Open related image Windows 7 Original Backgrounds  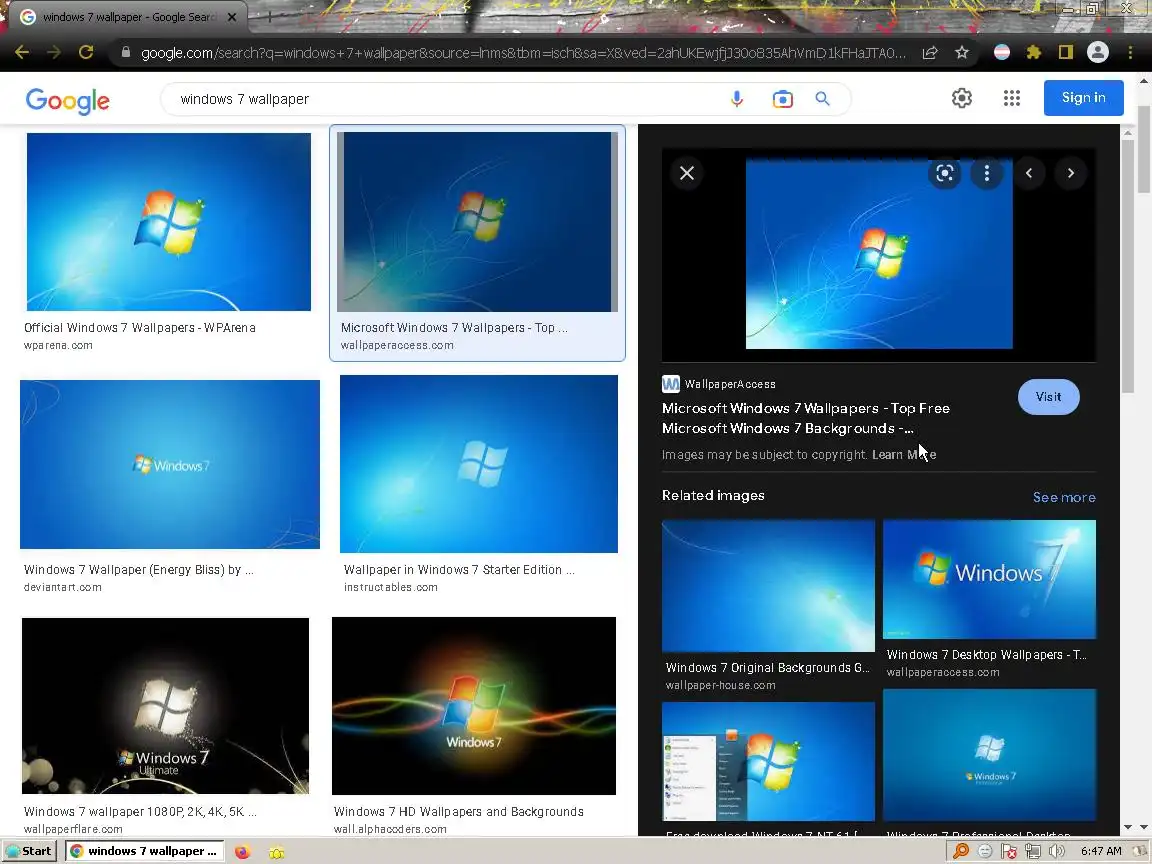point(768,586)
